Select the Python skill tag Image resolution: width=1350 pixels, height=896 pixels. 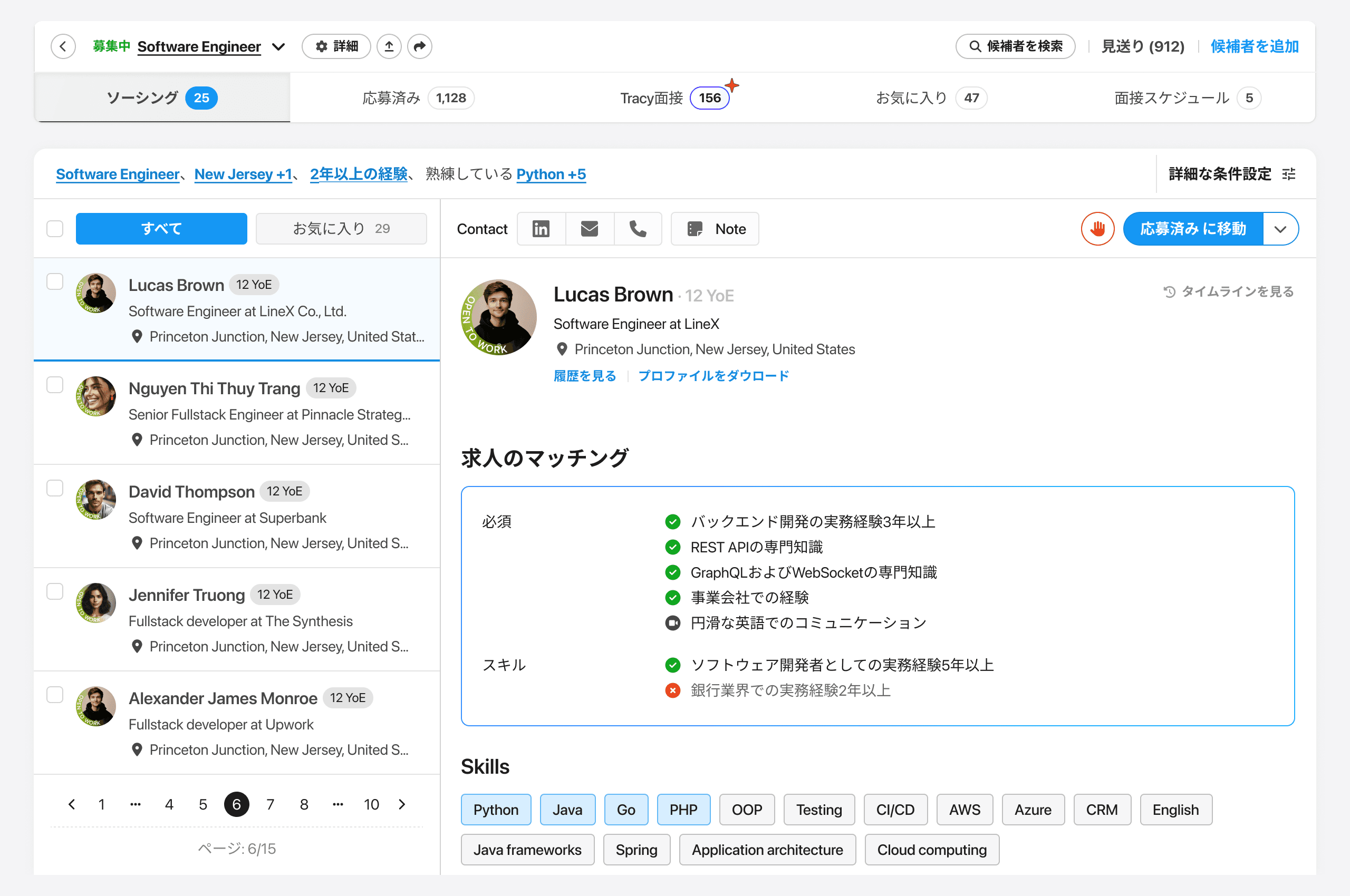click(x=495, y=809)
